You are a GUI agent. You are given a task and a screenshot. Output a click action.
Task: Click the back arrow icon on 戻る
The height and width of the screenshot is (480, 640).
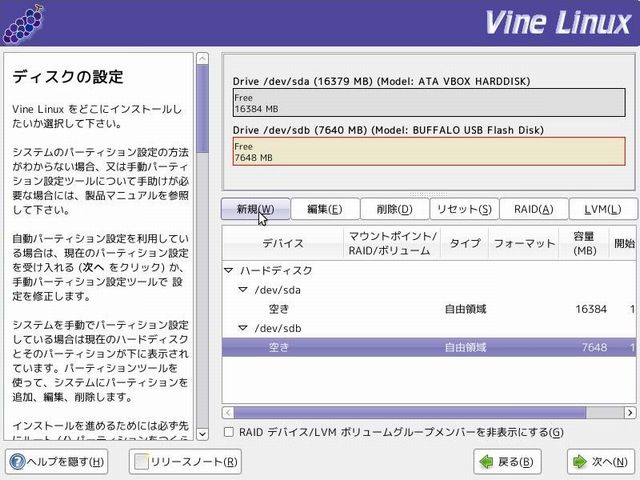[x=486, y=462]
